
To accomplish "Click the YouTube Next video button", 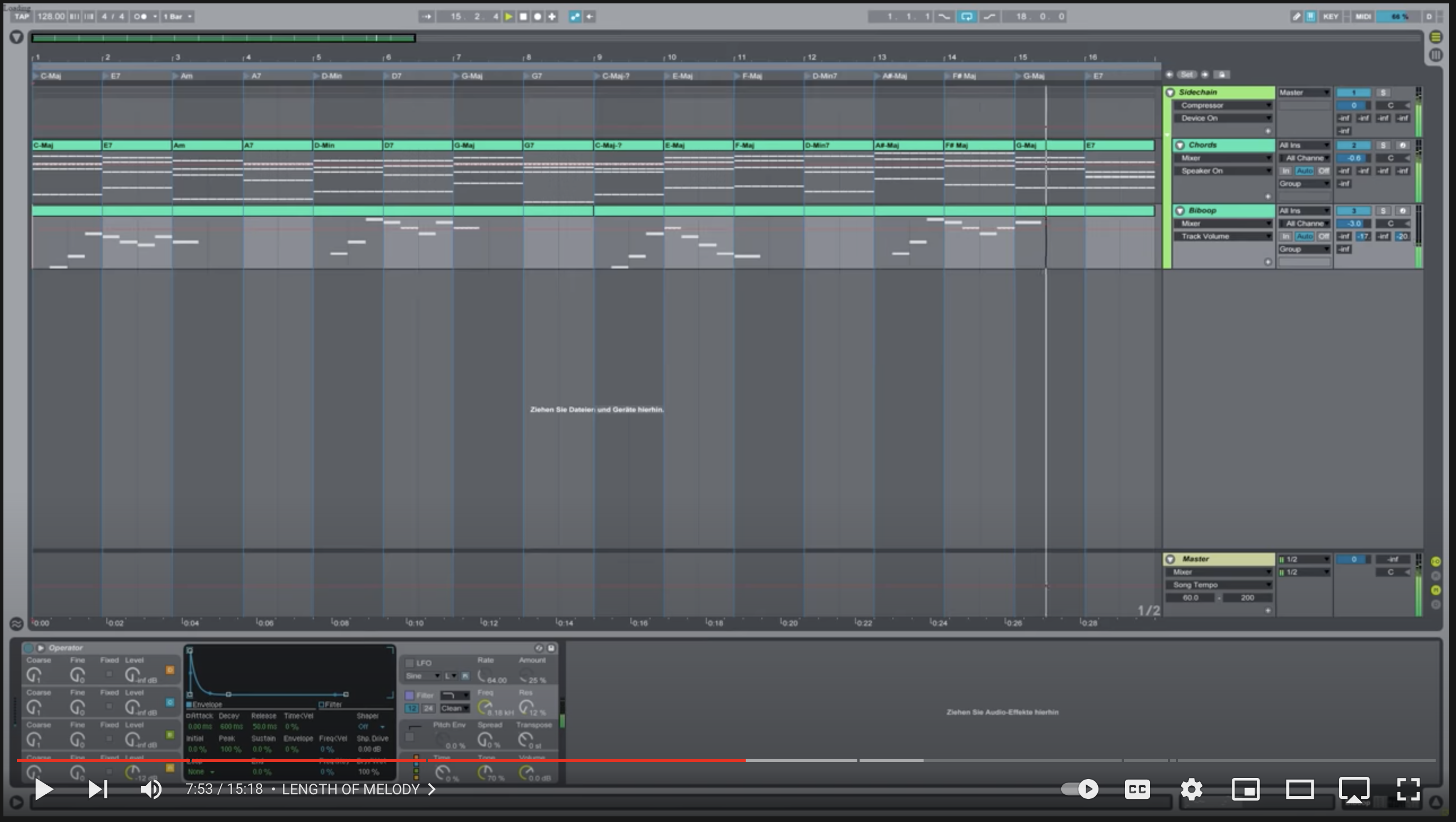I will tap(98, 789).
